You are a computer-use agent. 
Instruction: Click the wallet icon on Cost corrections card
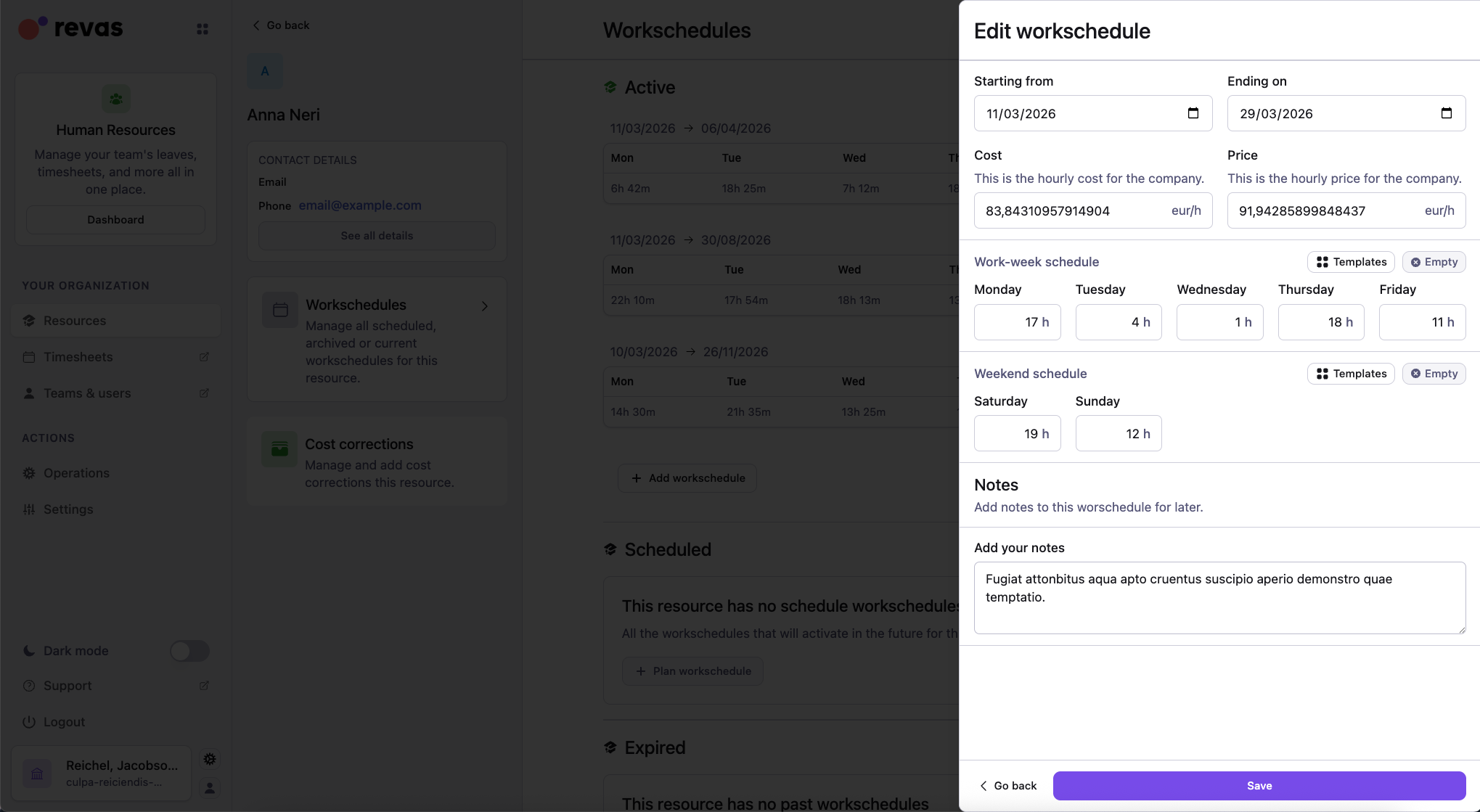tap(279, 448)
